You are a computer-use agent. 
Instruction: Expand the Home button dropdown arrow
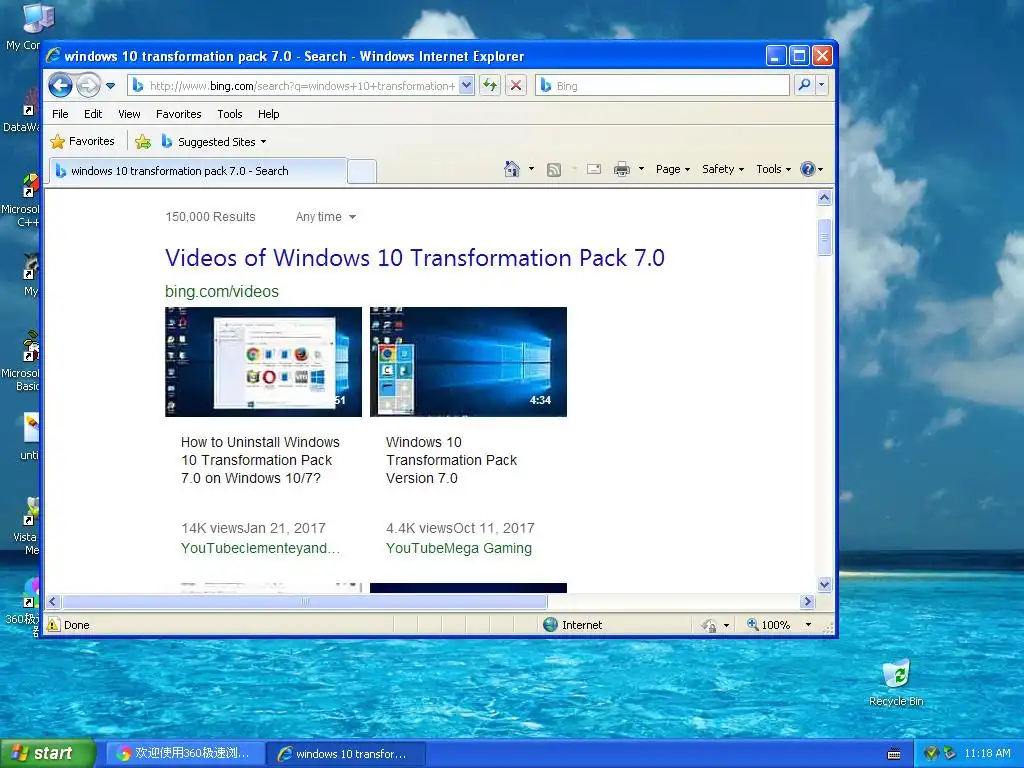point(532,169)
